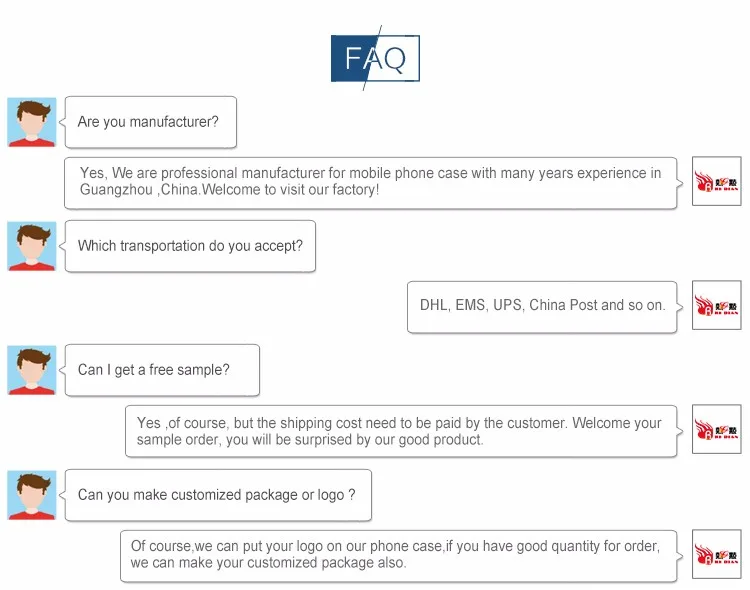This screenshot has height=590, width=750.
Task: Select the answer about putting your logo on the phone case
Action: click(396, 555)
